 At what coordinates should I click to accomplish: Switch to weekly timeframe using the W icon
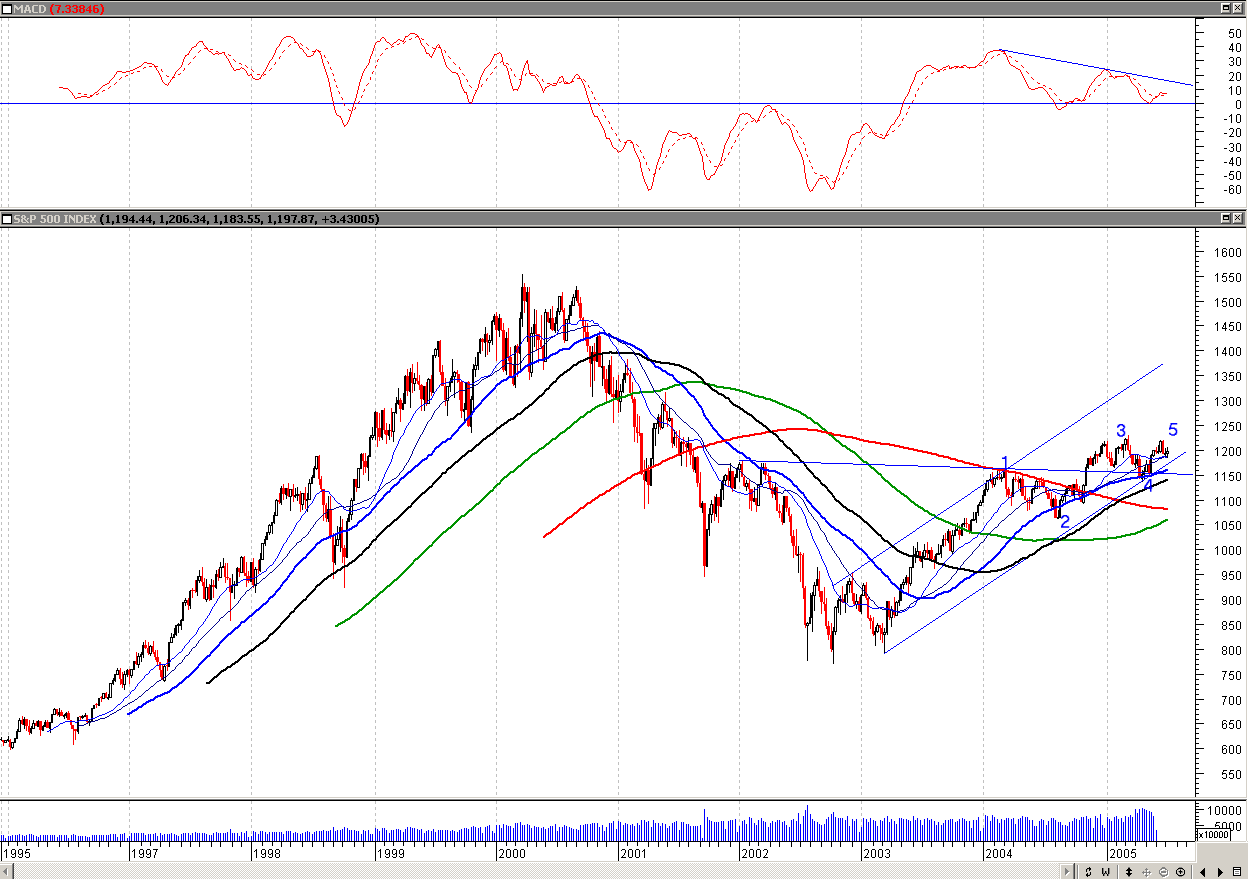[1105, 872]
